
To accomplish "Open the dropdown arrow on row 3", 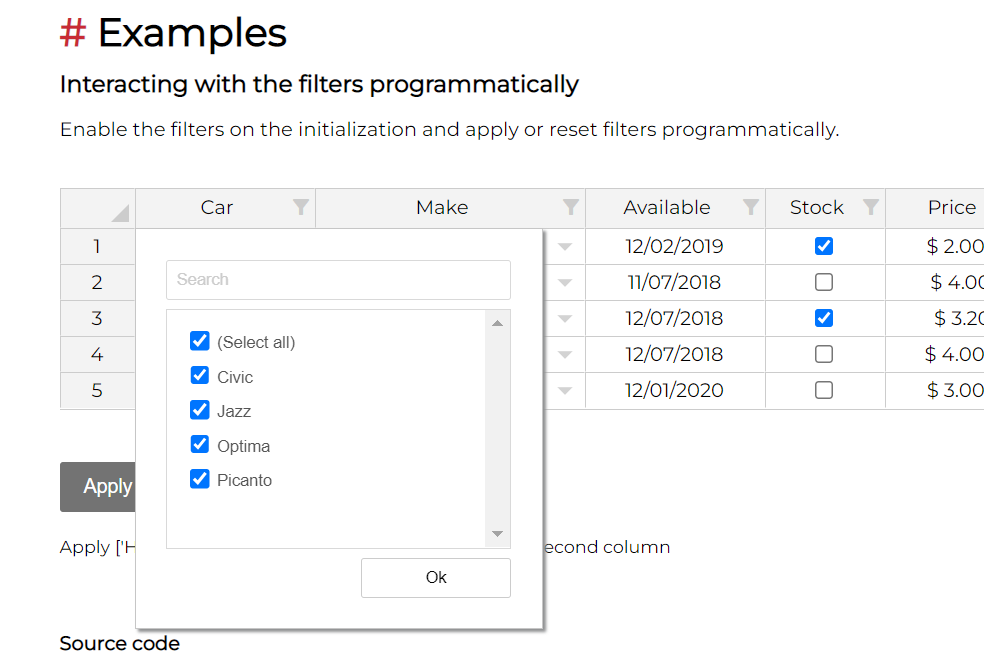I will click(562, 318).
